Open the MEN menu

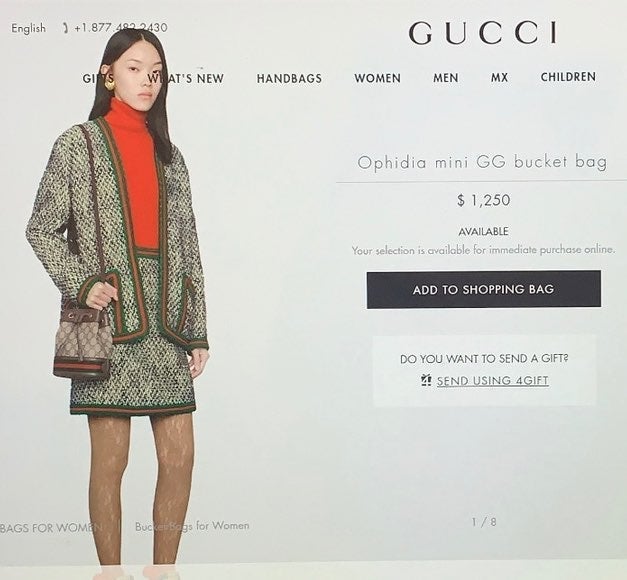point(445,77)
